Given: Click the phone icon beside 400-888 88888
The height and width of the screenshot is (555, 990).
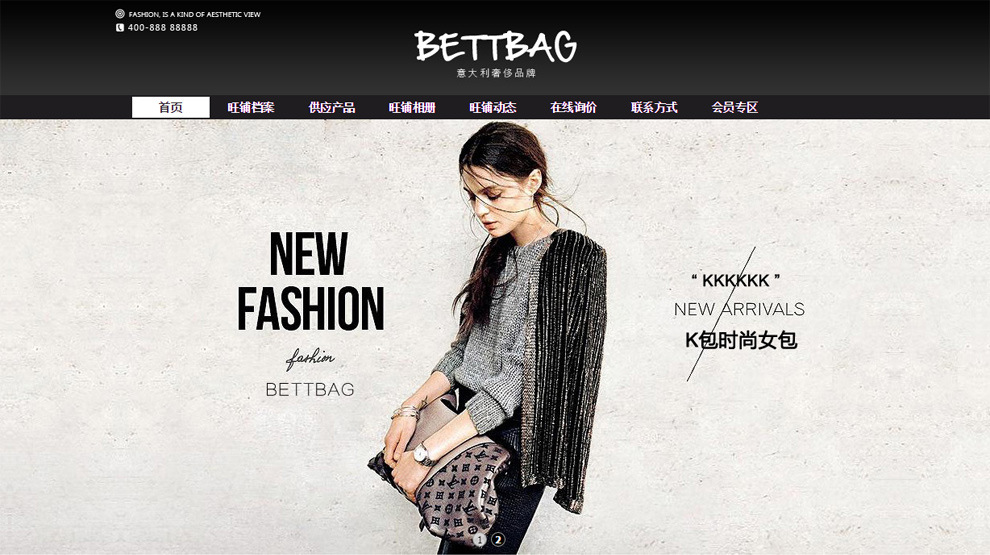Looking at the screenshot, I should 120,28.
